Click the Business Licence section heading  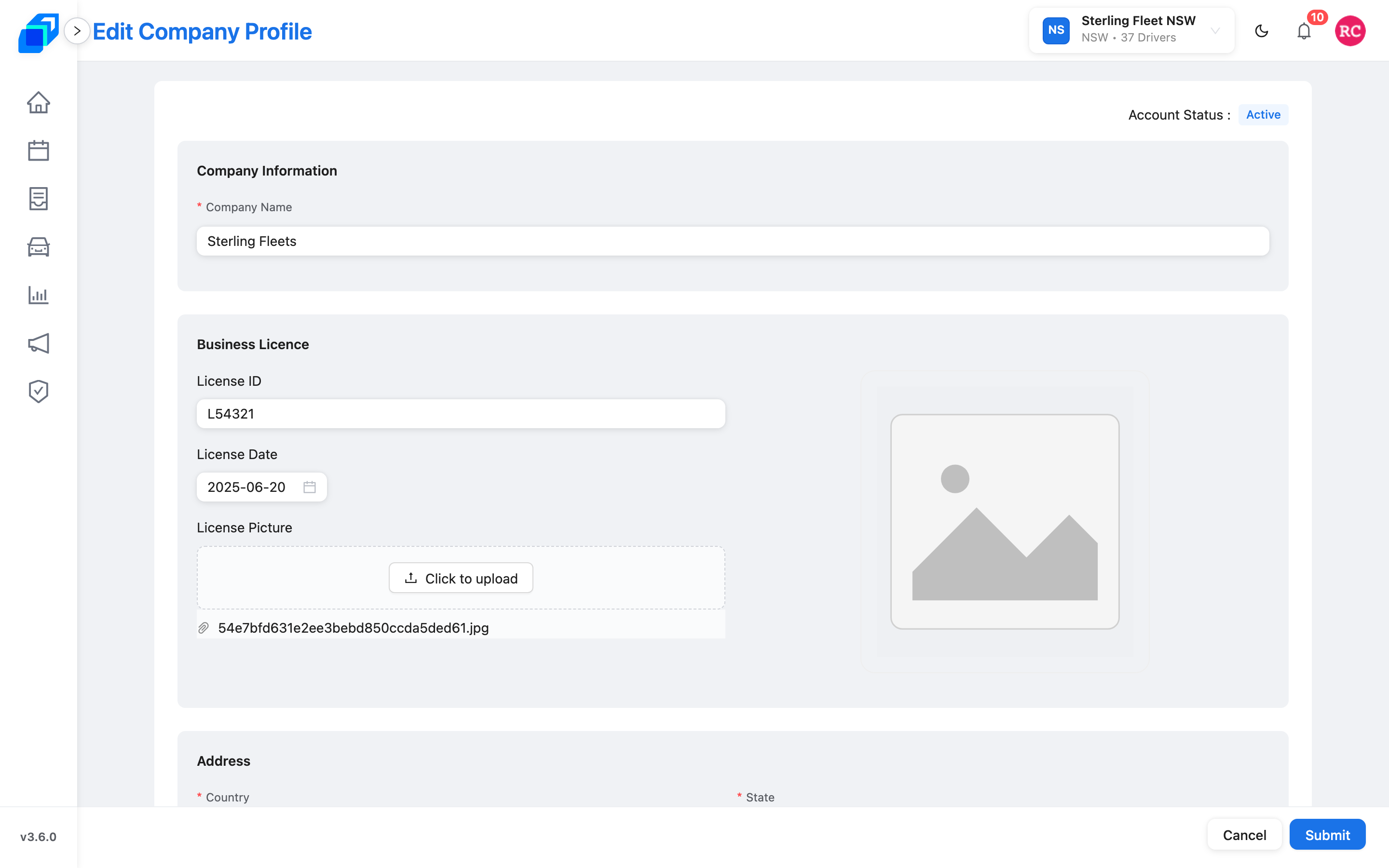coord(253,344)
